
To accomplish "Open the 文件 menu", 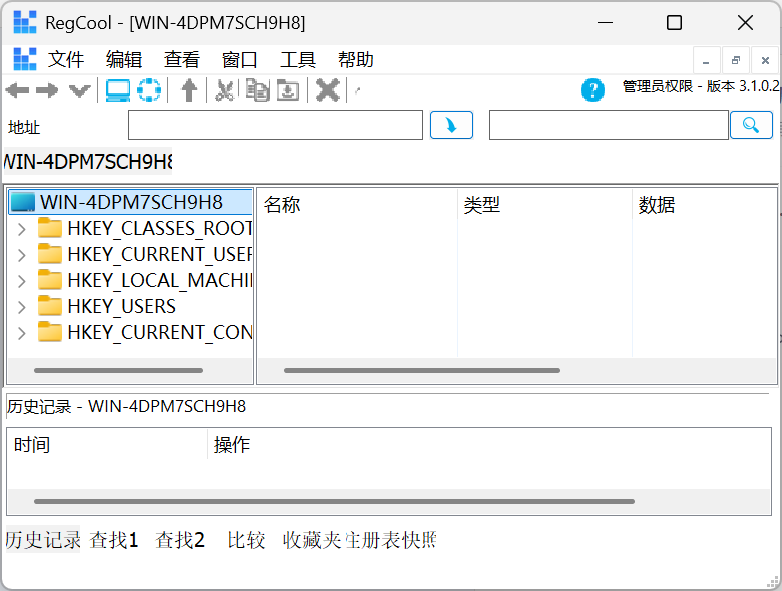I will 66,59.
